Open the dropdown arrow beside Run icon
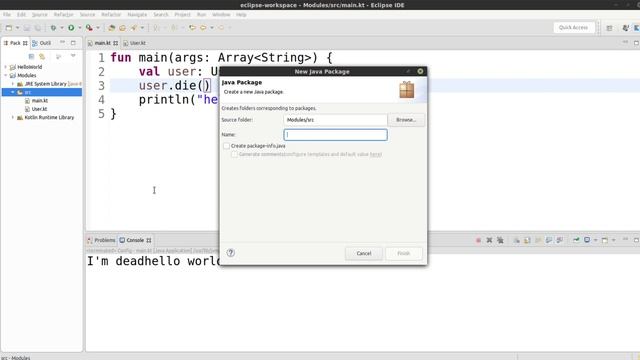Viewport: 640px width, 360px height. 80,28
